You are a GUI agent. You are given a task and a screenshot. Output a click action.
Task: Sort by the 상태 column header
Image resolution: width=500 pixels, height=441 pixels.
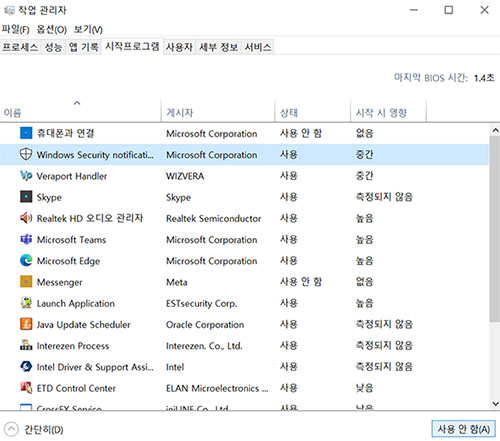tap(313, 111)
